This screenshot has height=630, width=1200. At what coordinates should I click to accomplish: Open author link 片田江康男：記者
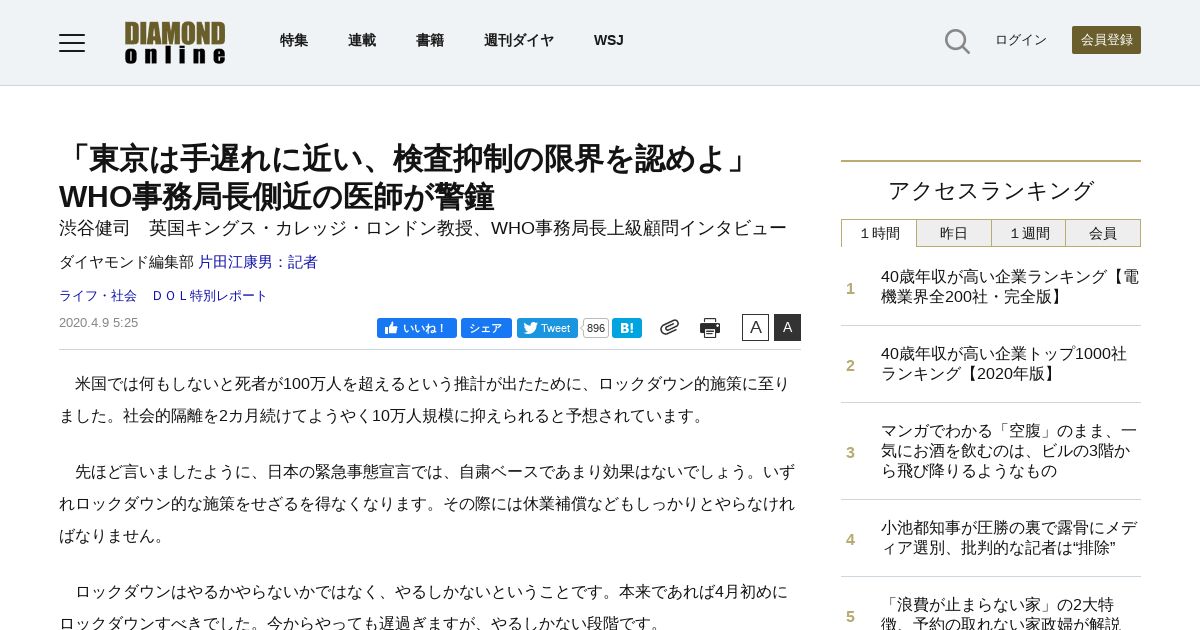click(x=258, y=262)
